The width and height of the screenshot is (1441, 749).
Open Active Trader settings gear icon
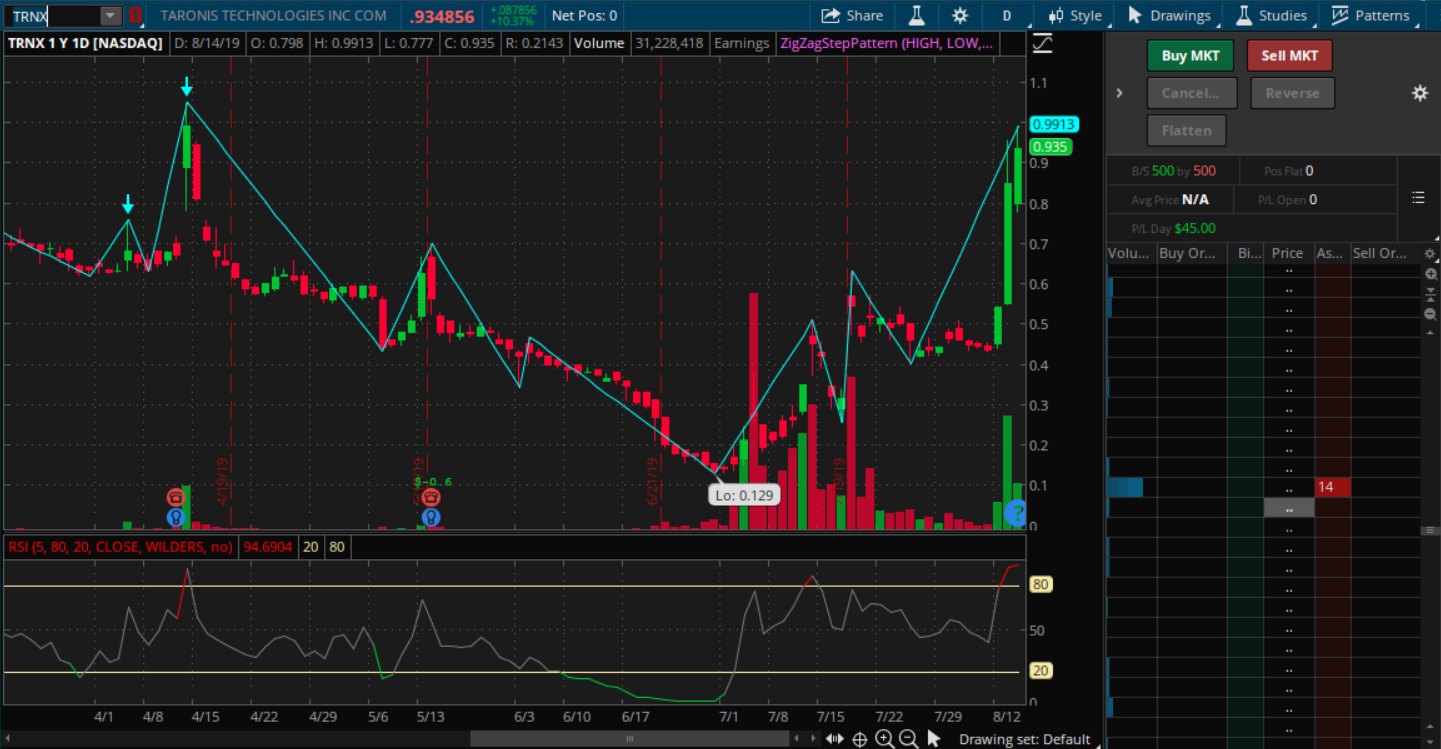click(1420, 93)
